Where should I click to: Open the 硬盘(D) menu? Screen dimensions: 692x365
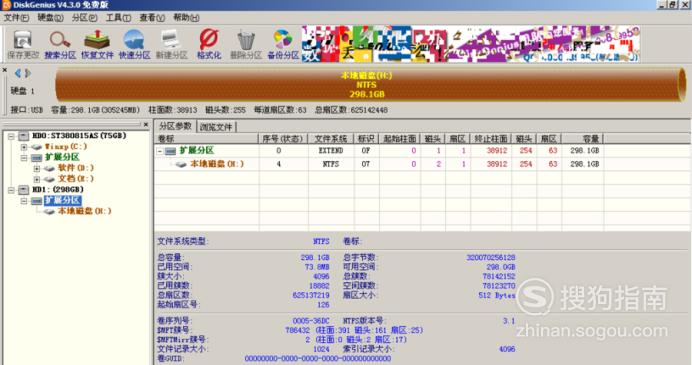click(50, 18)
